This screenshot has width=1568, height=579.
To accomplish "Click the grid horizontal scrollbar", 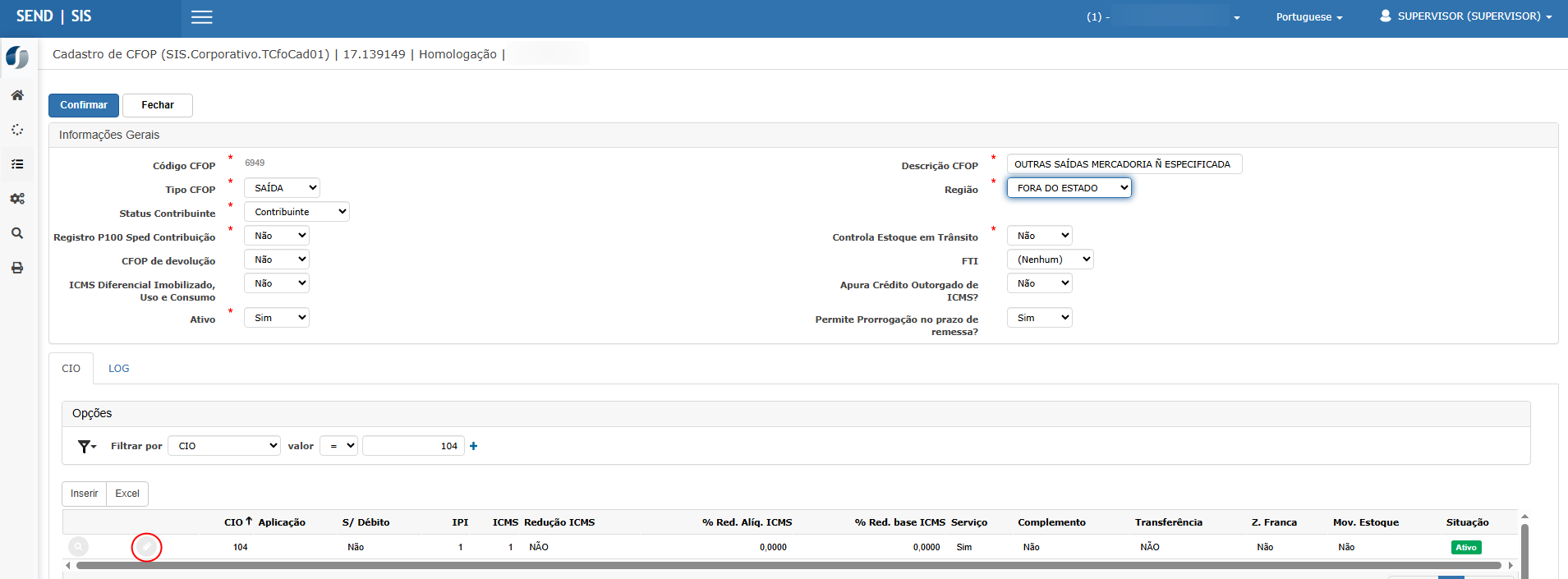I will point(789,565).
